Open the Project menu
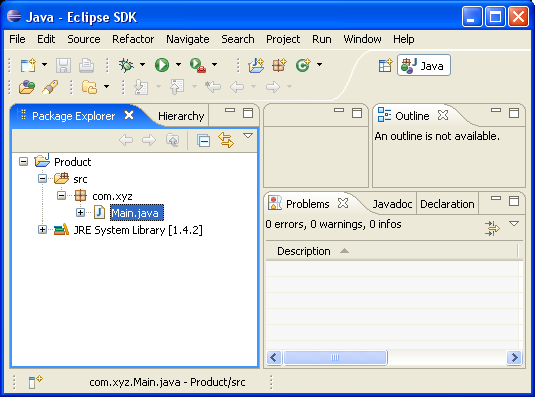Viewport: 535px width, 397px height. tap(283, 39)
